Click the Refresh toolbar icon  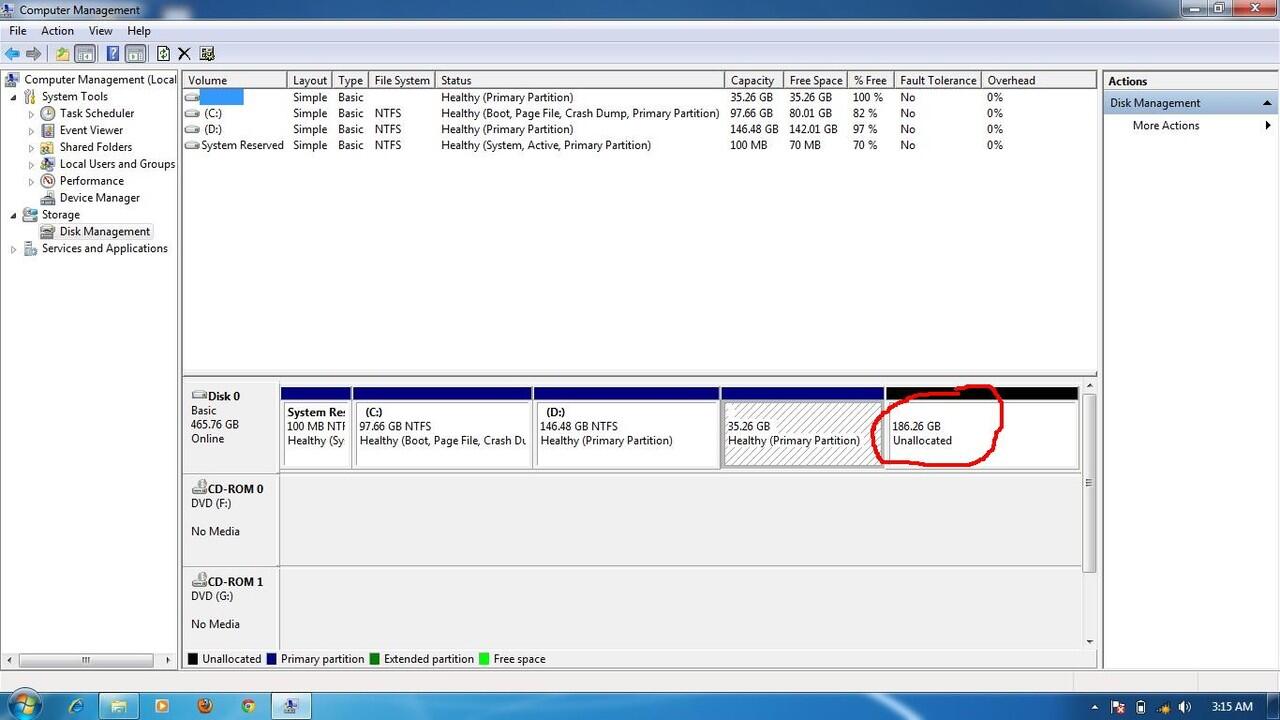163,54
